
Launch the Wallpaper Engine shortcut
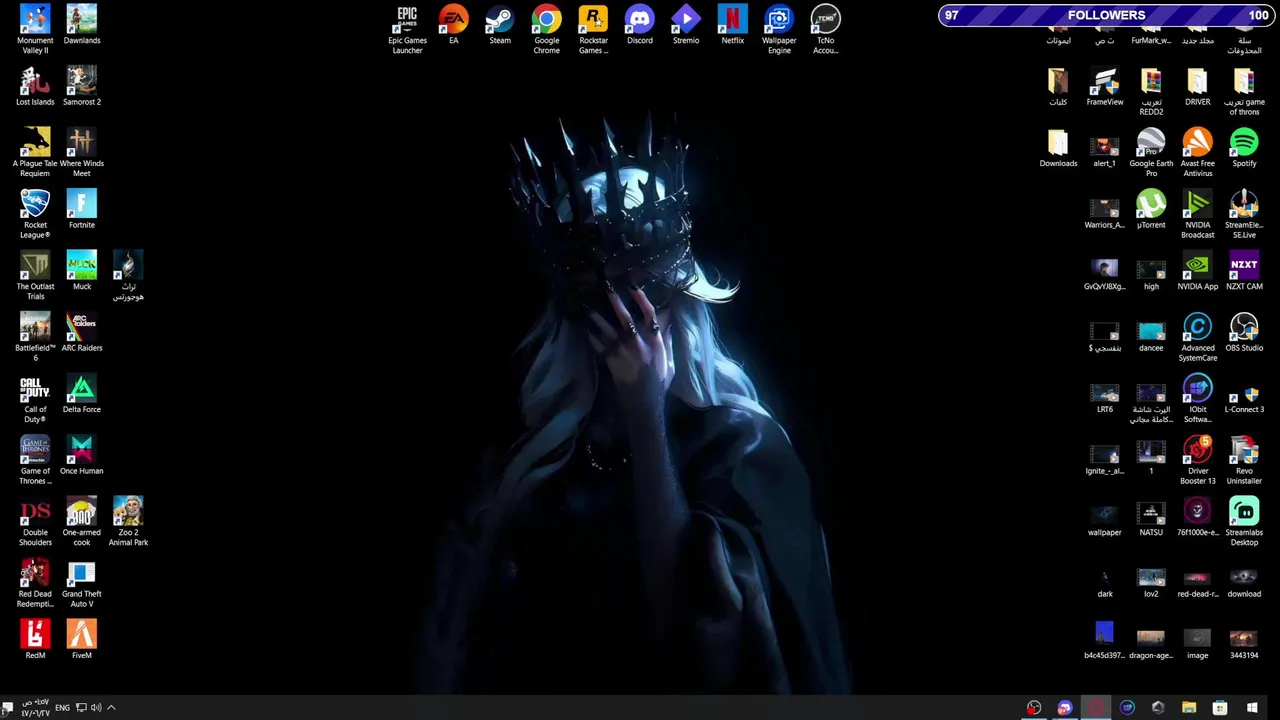(779, 29)
